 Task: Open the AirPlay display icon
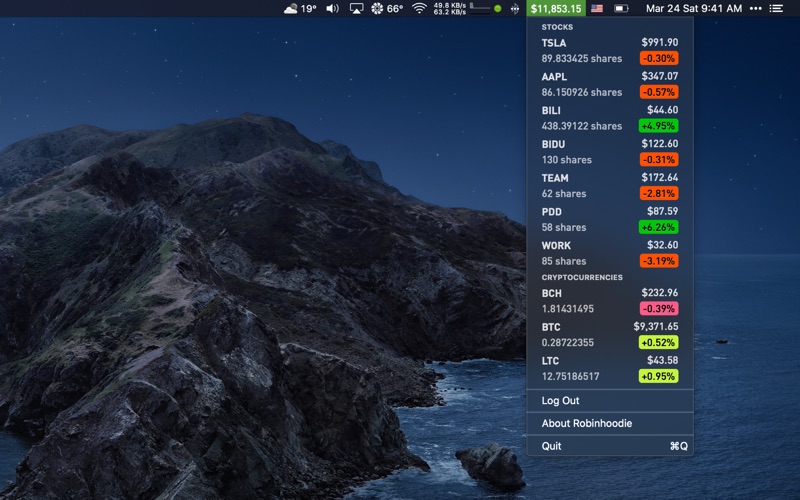(x=356, y=8)
